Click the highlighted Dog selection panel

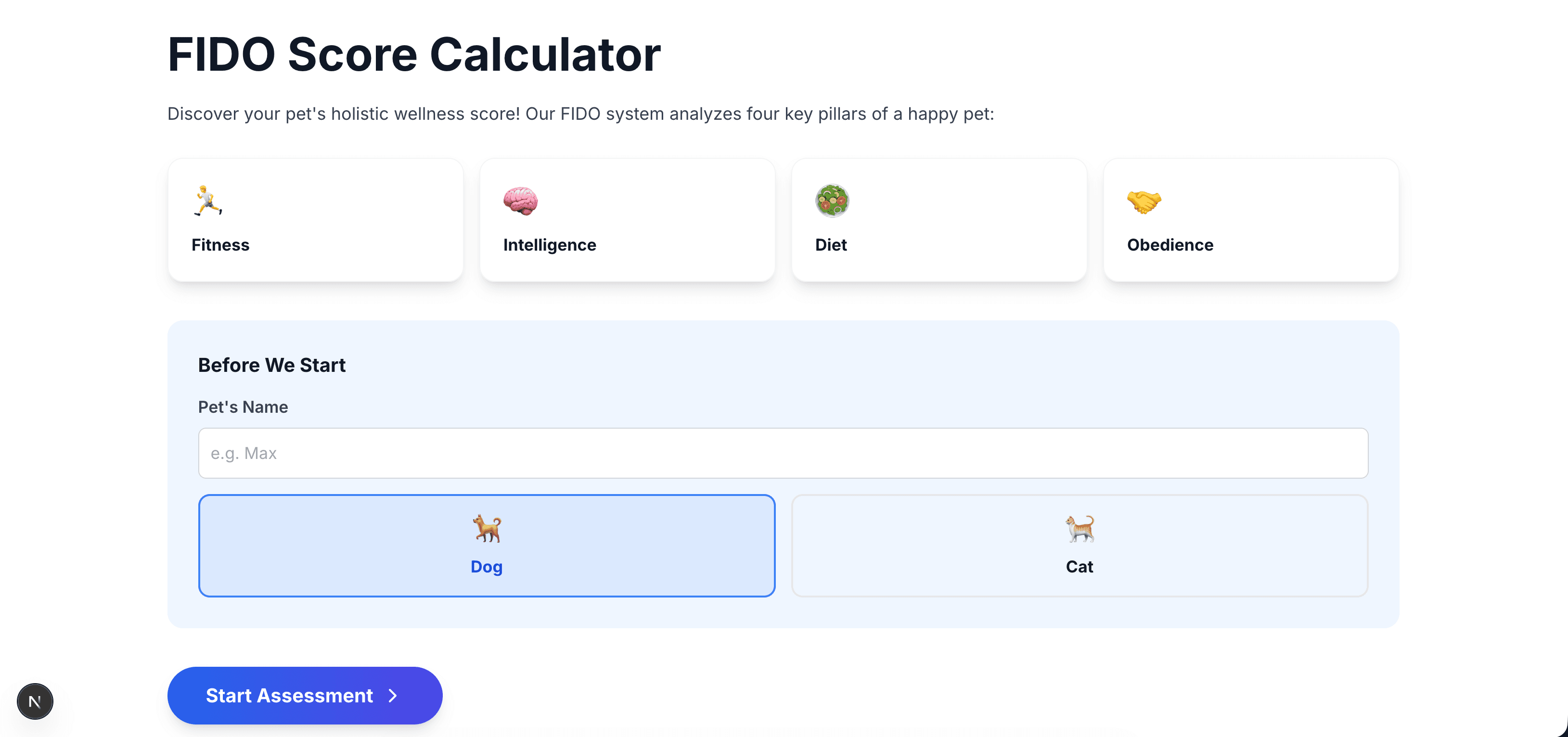(486, 546)
